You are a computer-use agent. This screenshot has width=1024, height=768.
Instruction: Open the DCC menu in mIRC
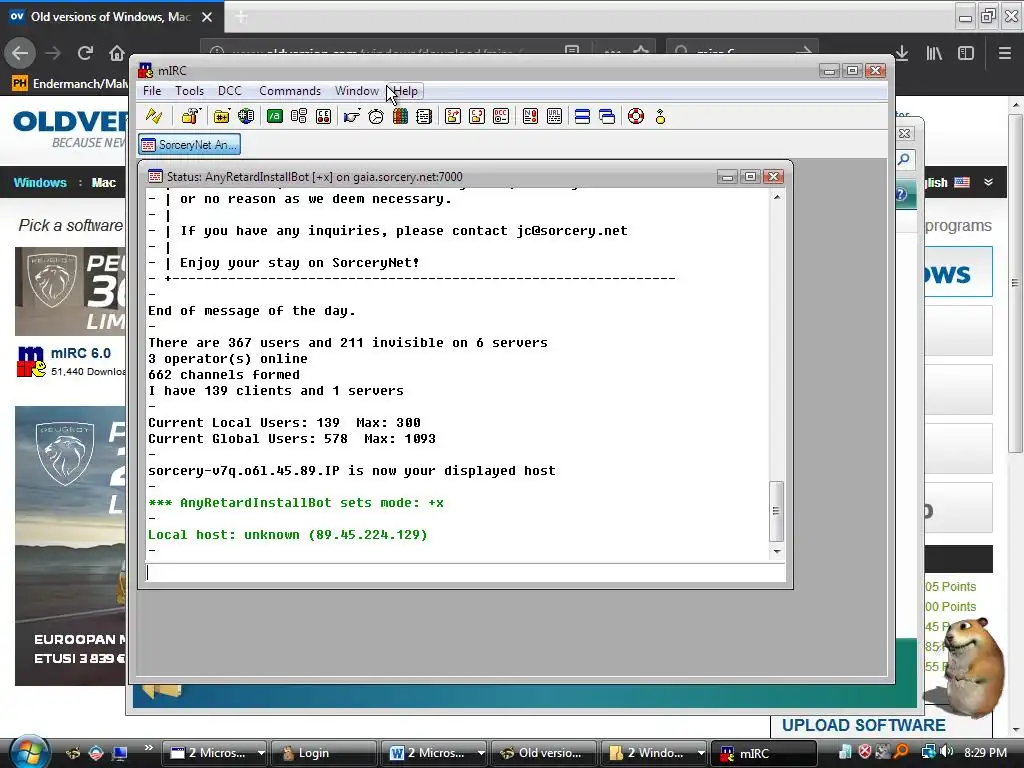(x=230, y=91)
